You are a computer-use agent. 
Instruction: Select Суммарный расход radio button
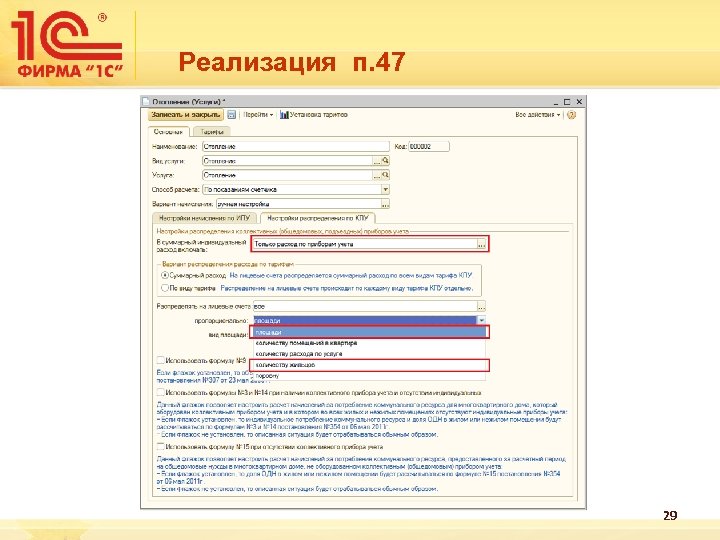pyautogui.click(x=165, y=276)
